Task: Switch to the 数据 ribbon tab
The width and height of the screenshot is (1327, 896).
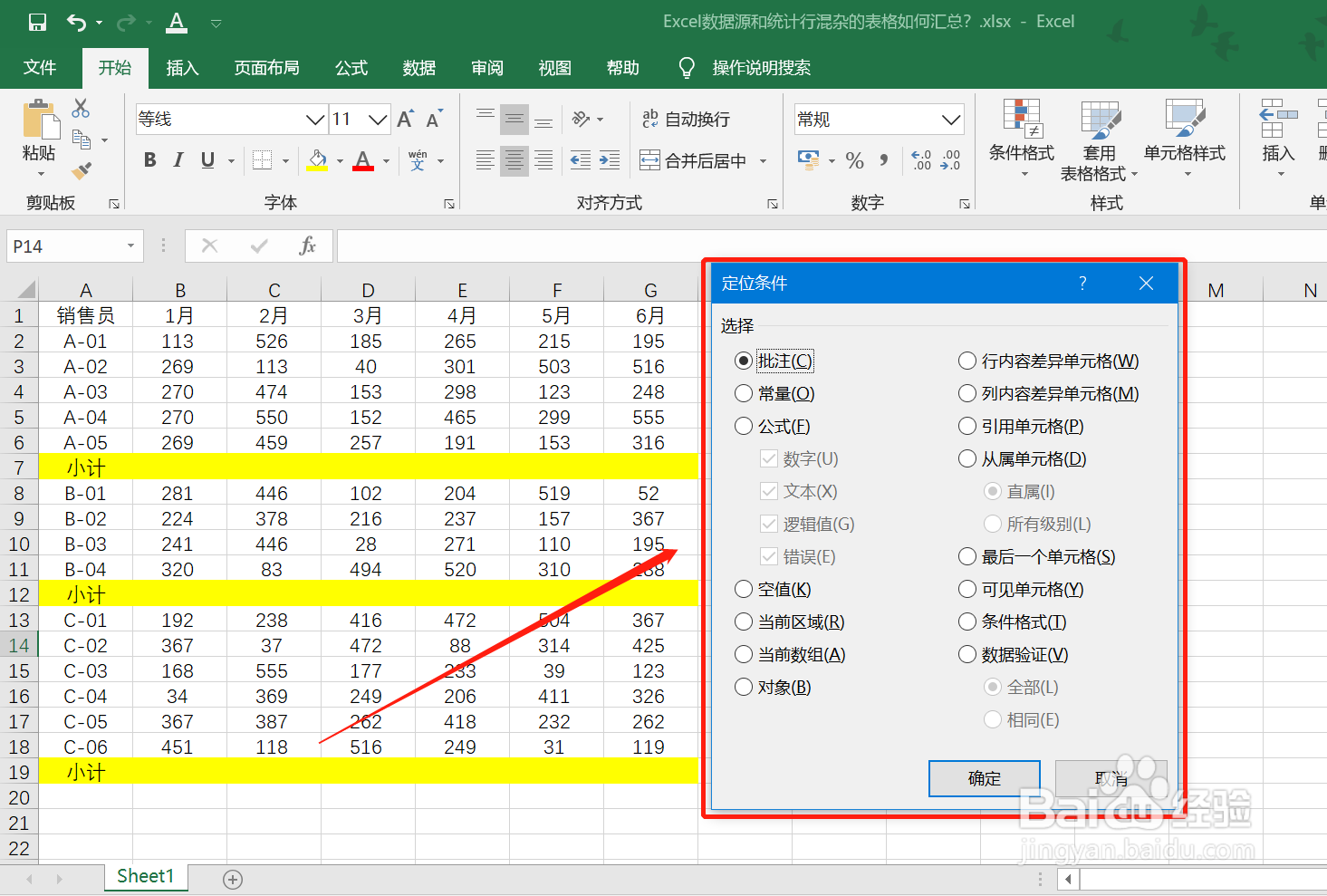Action: point(418,67)
